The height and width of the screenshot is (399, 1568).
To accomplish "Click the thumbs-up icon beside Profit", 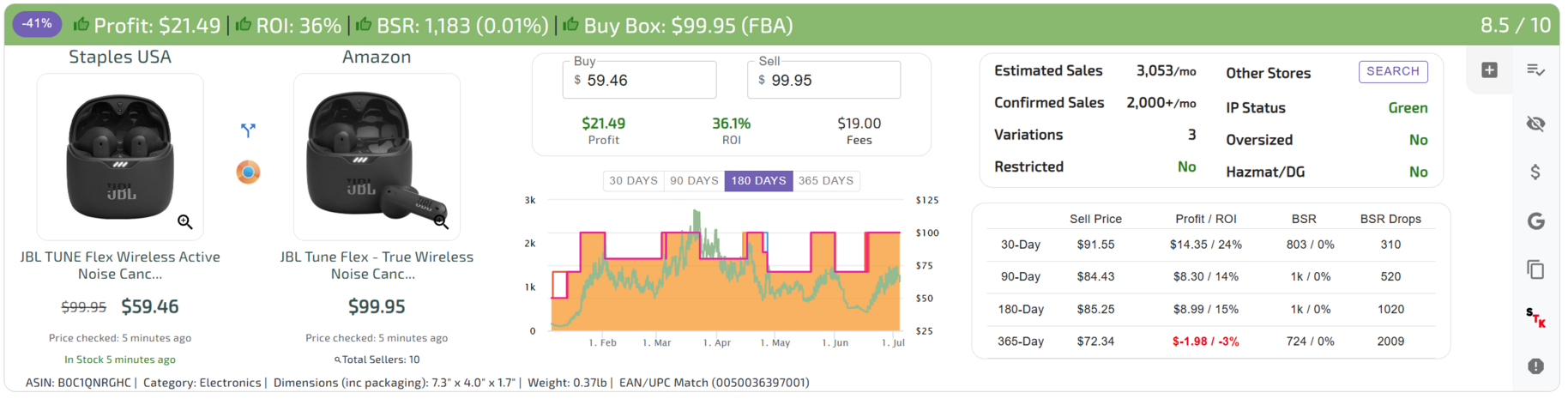I will point(81,25).
